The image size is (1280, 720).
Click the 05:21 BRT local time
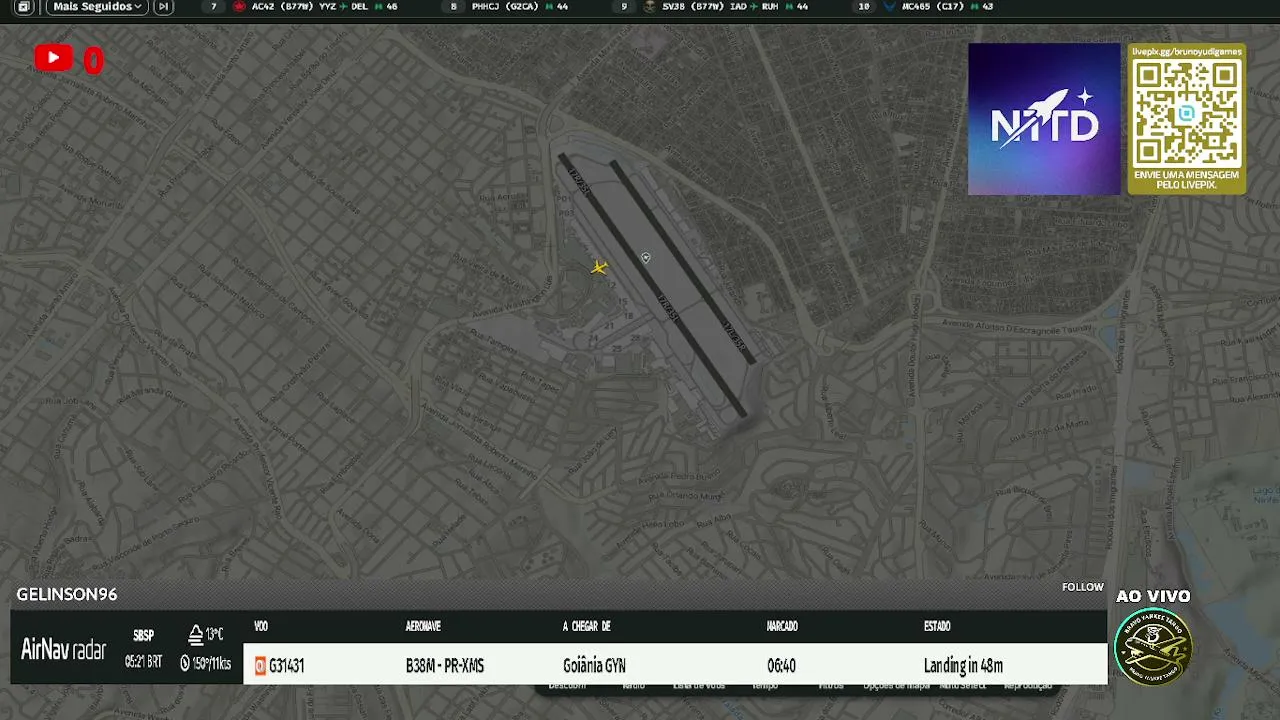[144, 662]
